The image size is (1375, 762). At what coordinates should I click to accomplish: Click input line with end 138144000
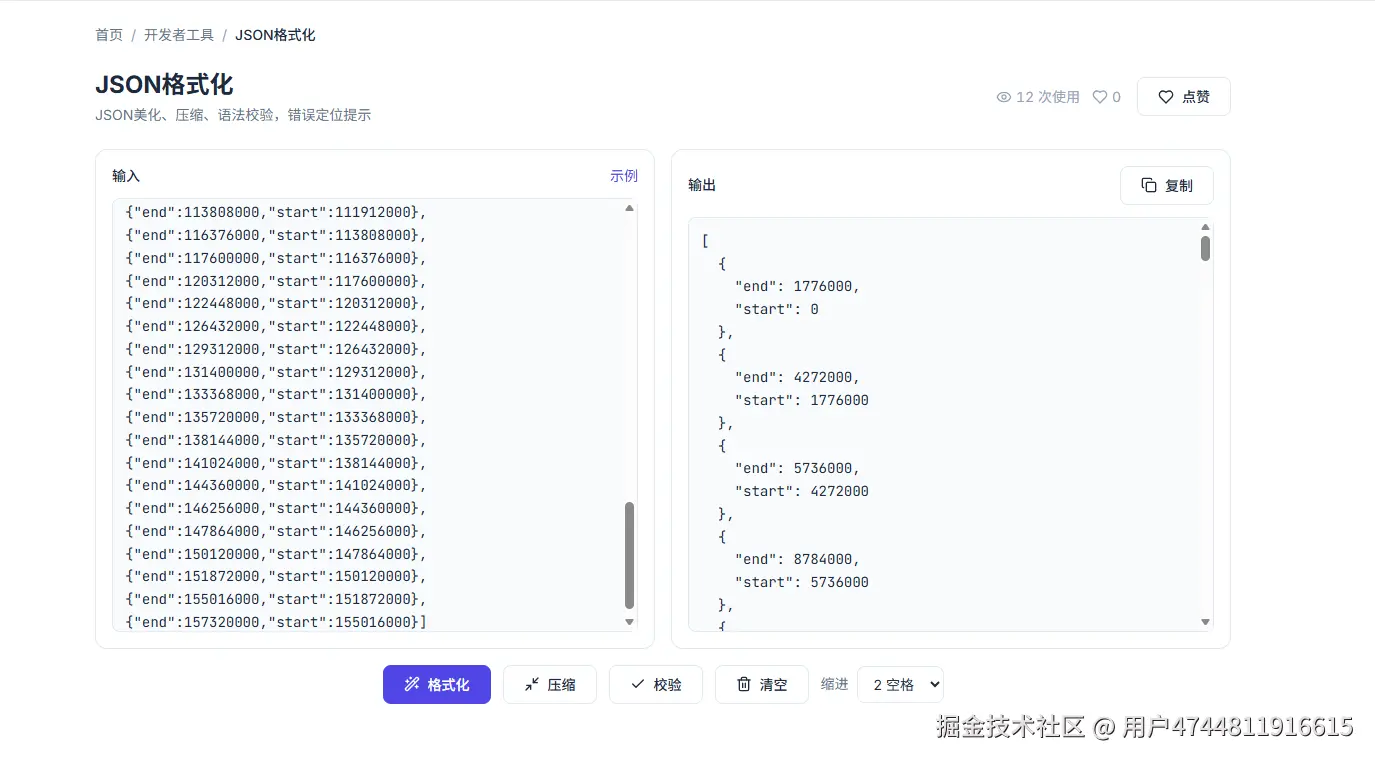point(276,440)
